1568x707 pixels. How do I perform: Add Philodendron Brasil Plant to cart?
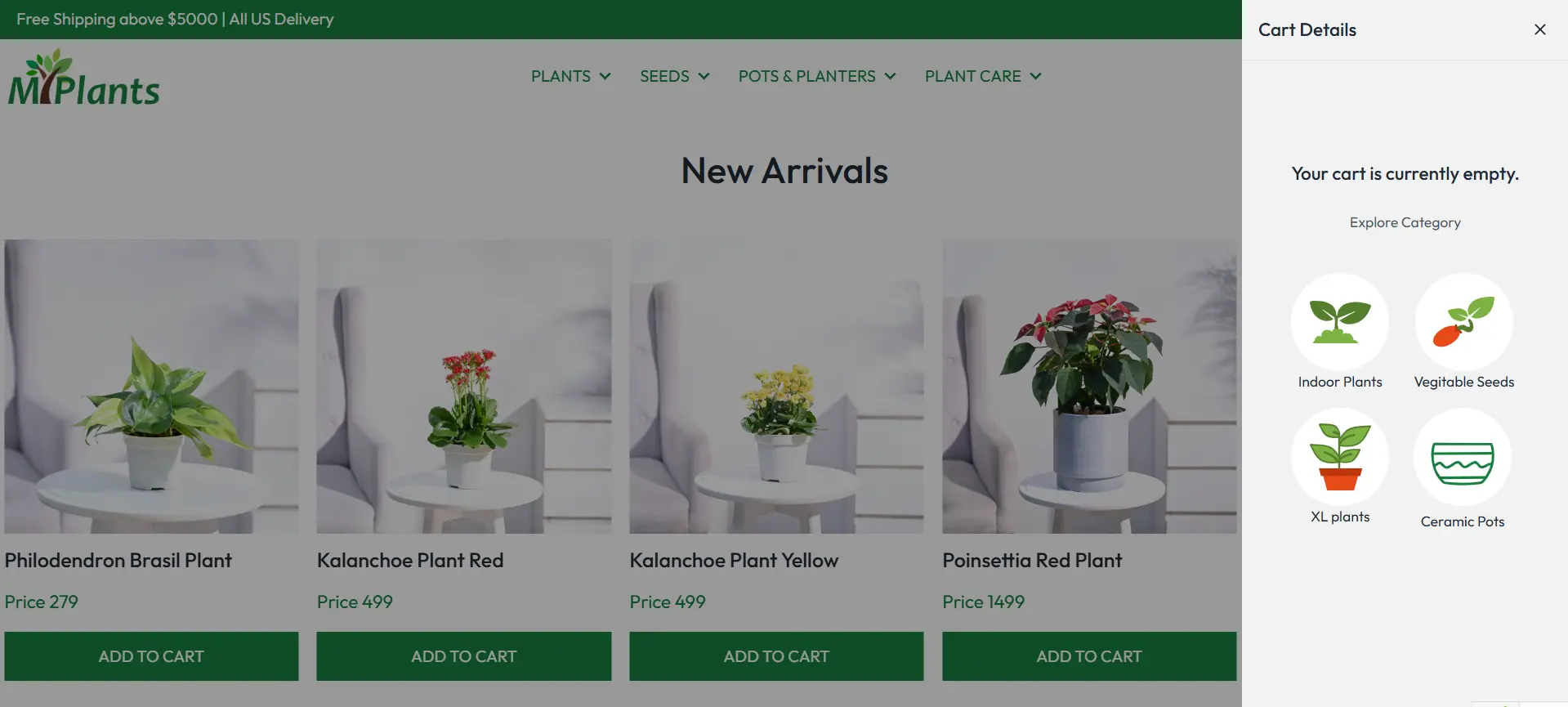pyautogui.click(x=151, y=656)
